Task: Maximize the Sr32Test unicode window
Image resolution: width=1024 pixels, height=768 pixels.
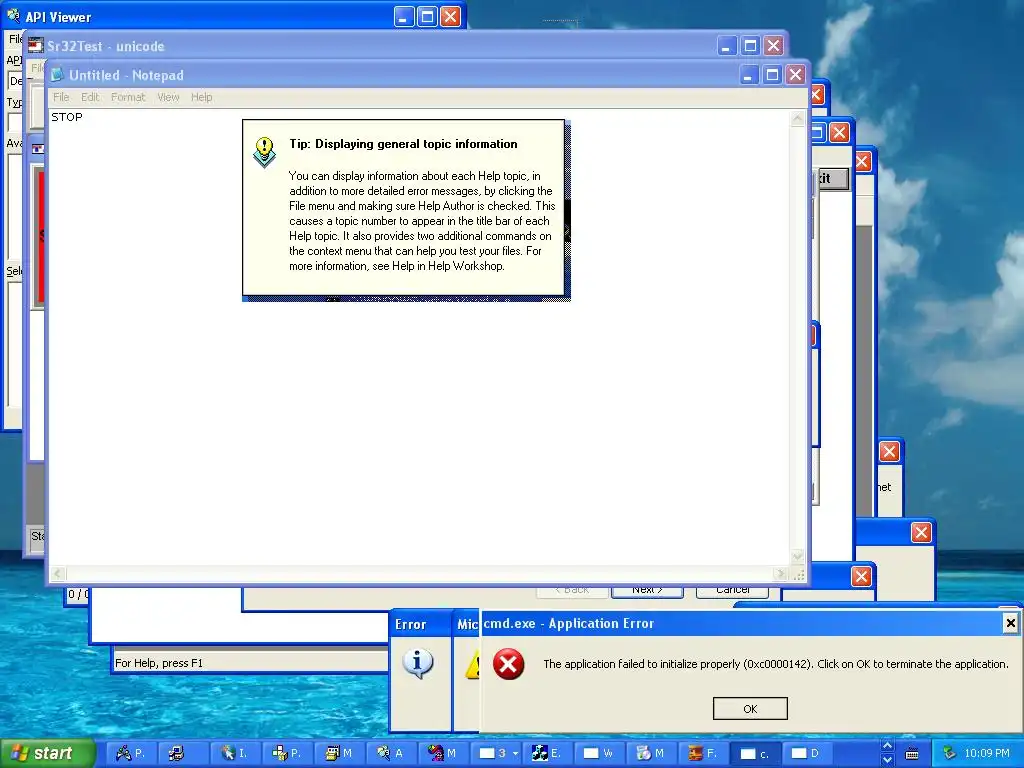Action: pyautogui.click(x=750, y=46)
